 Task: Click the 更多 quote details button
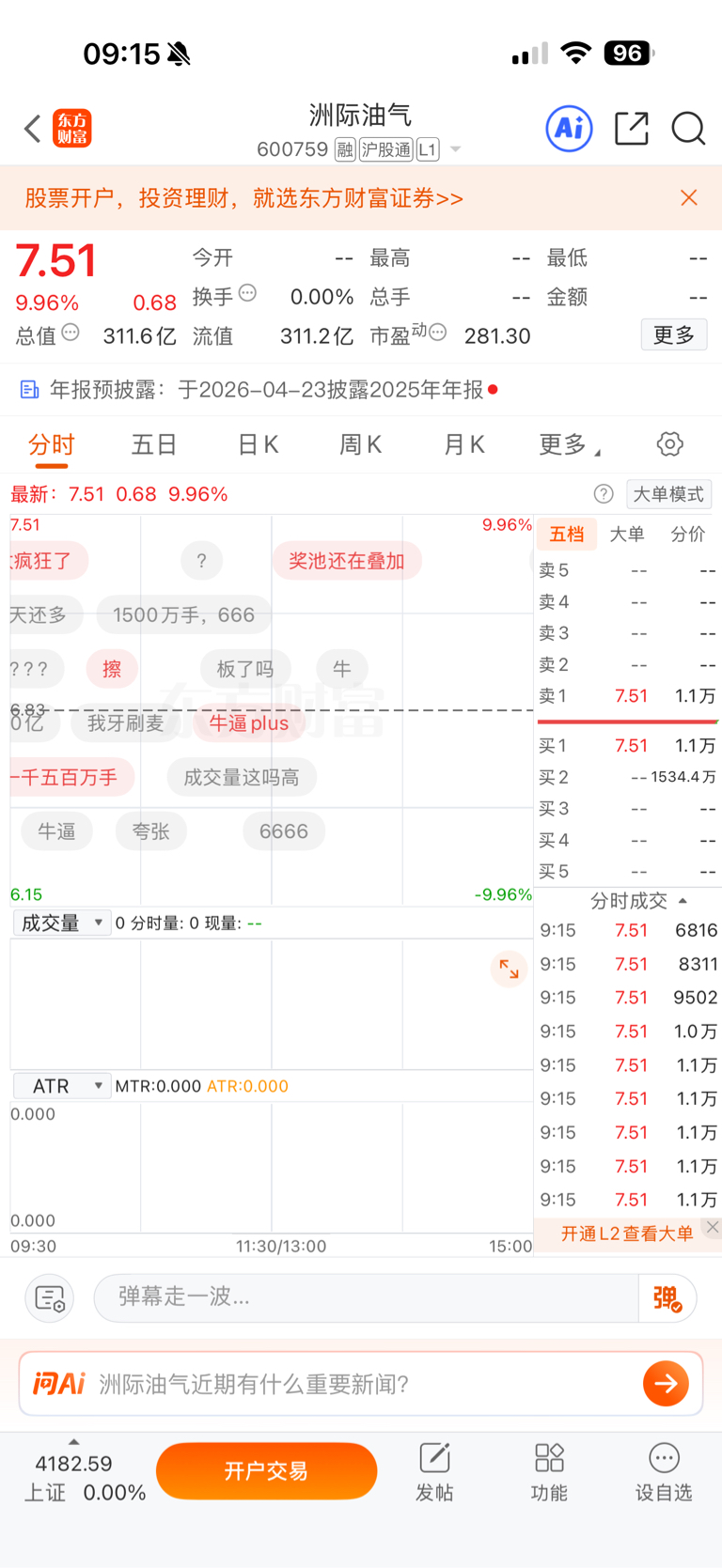click(674, 334)
